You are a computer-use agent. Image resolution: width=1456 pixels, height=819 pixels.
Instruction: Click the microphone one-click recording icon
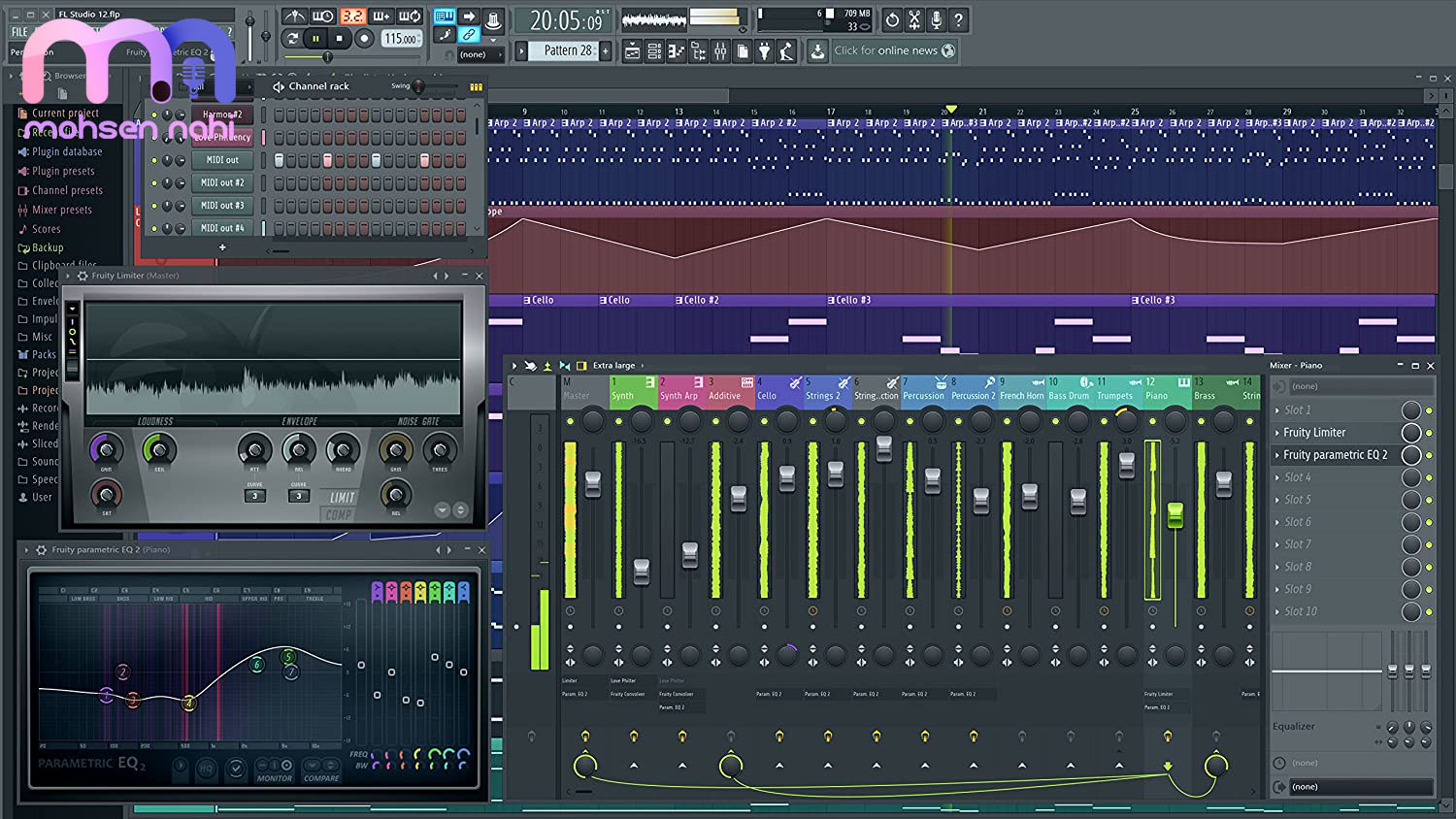pyautogui.click(x=937, y=19)
